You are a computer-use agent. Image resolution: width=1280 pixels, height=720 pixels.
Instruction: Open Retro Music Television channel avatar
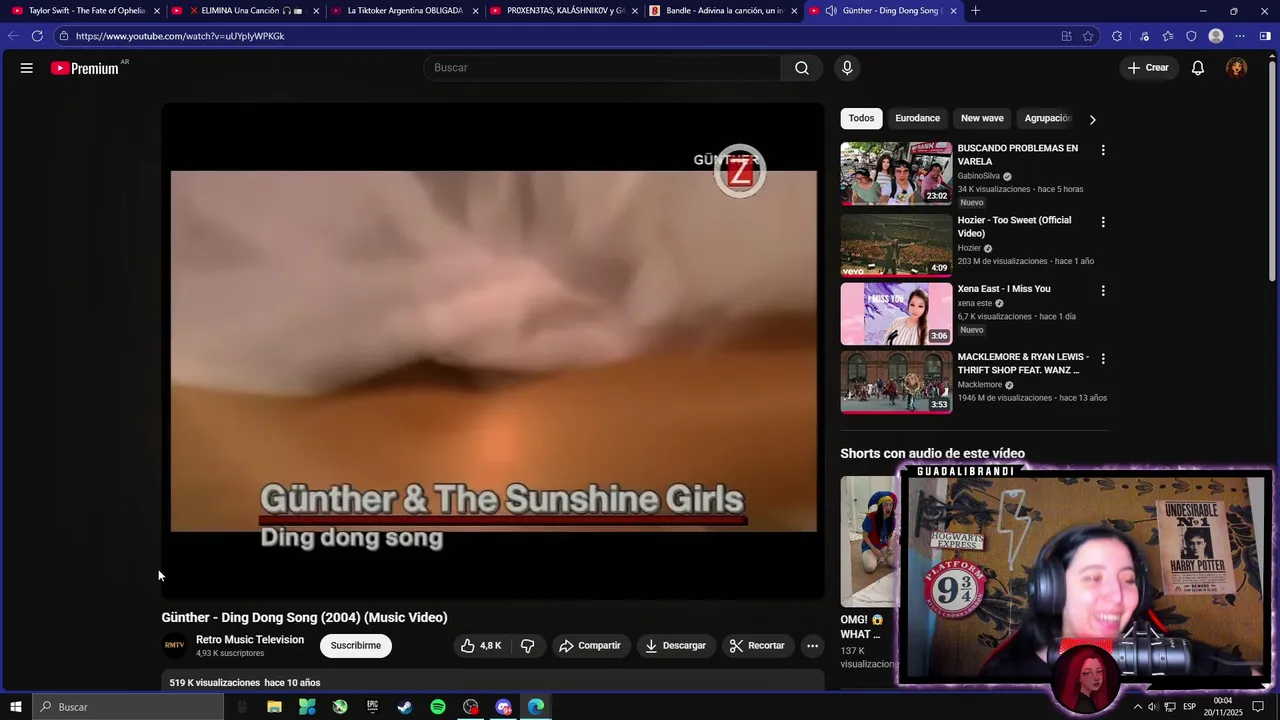pyautogui.click(x=174, y=646)
